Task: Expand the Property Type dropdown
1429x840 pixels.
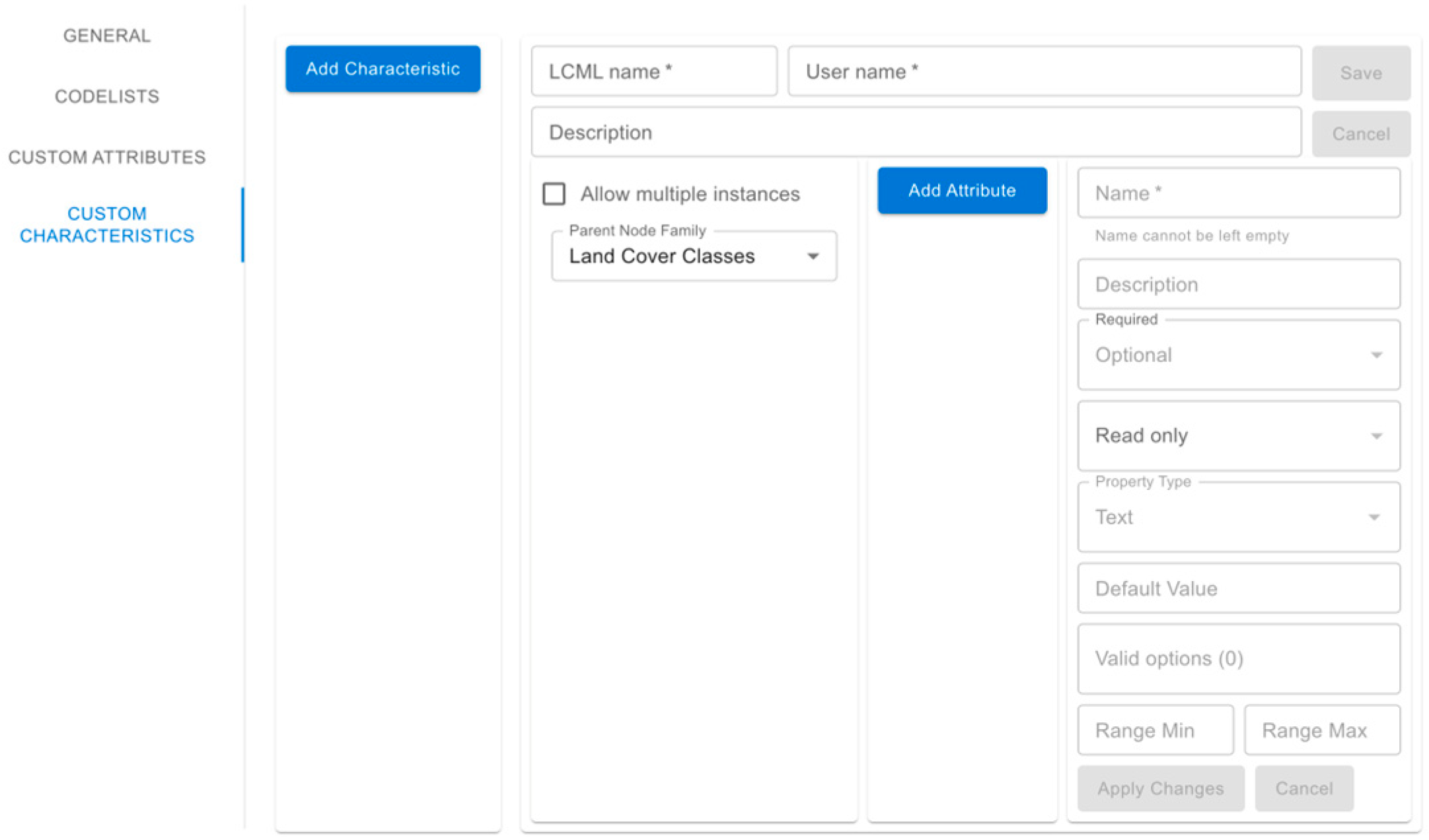Action: coord(1238,517)
